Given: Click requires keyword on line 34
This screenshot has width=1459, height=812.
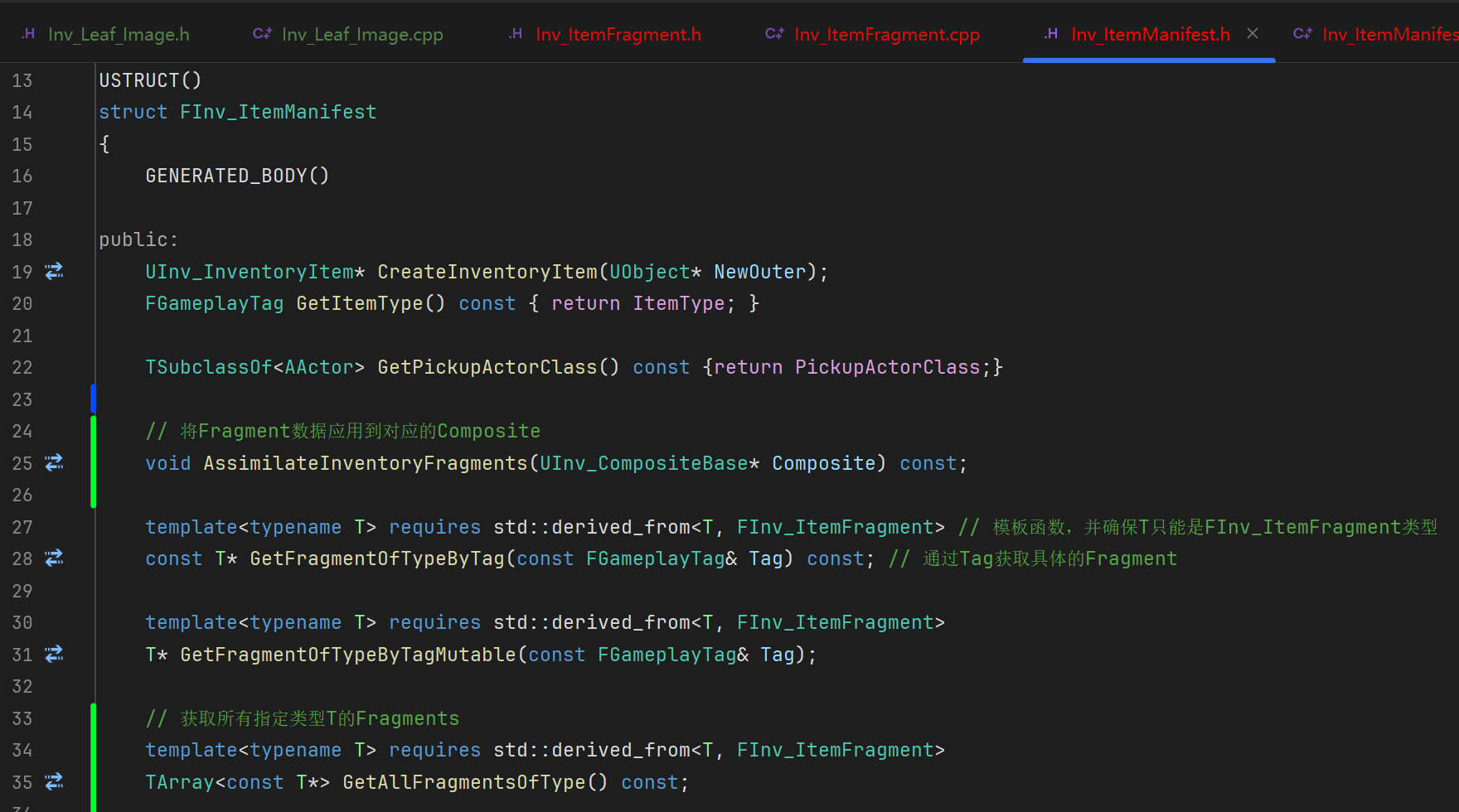Looking at the screenshot, I should coord(435,750).
